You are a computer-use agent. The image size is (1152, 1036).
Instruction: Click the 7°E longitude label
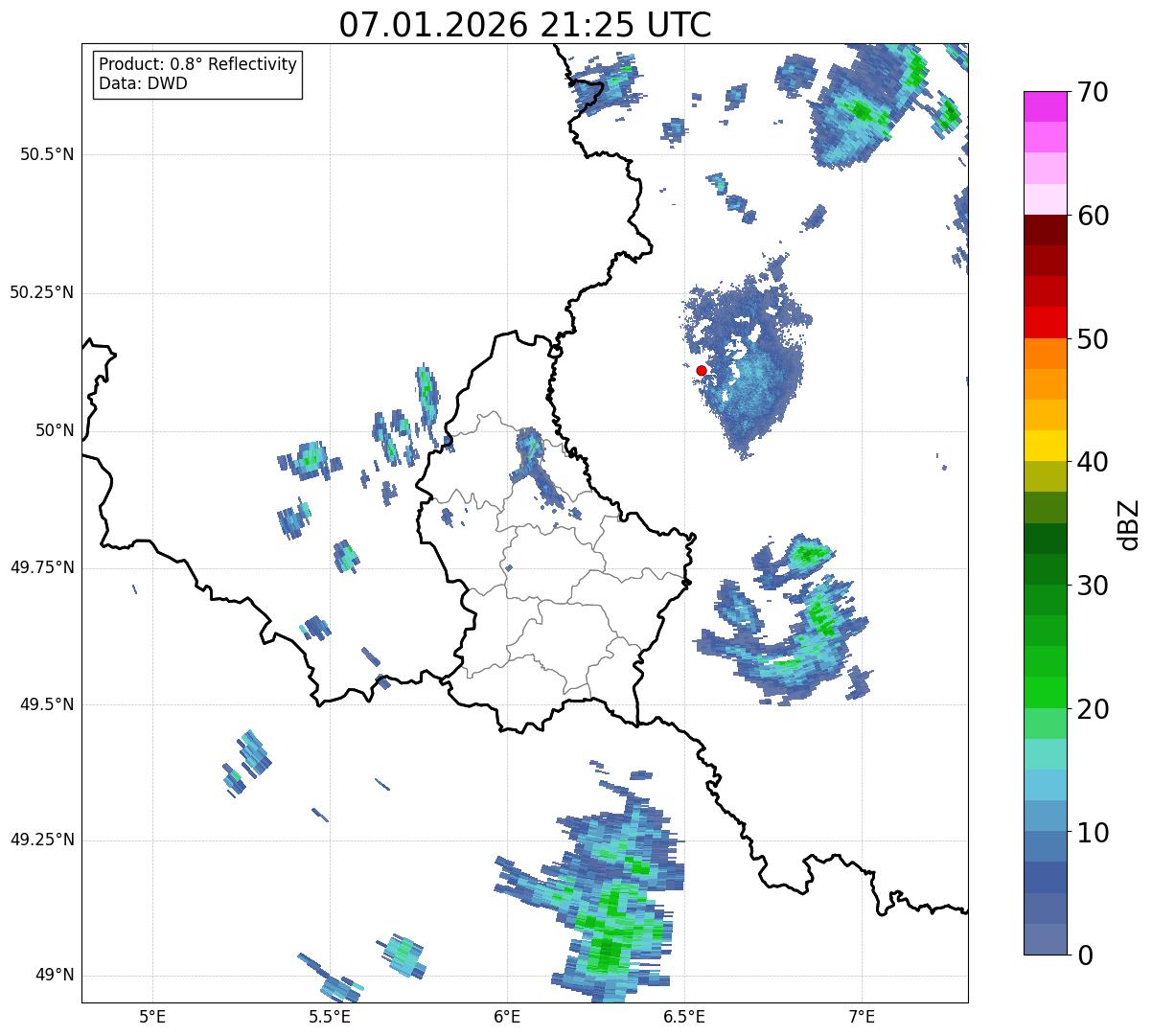tap(863, 1017)
